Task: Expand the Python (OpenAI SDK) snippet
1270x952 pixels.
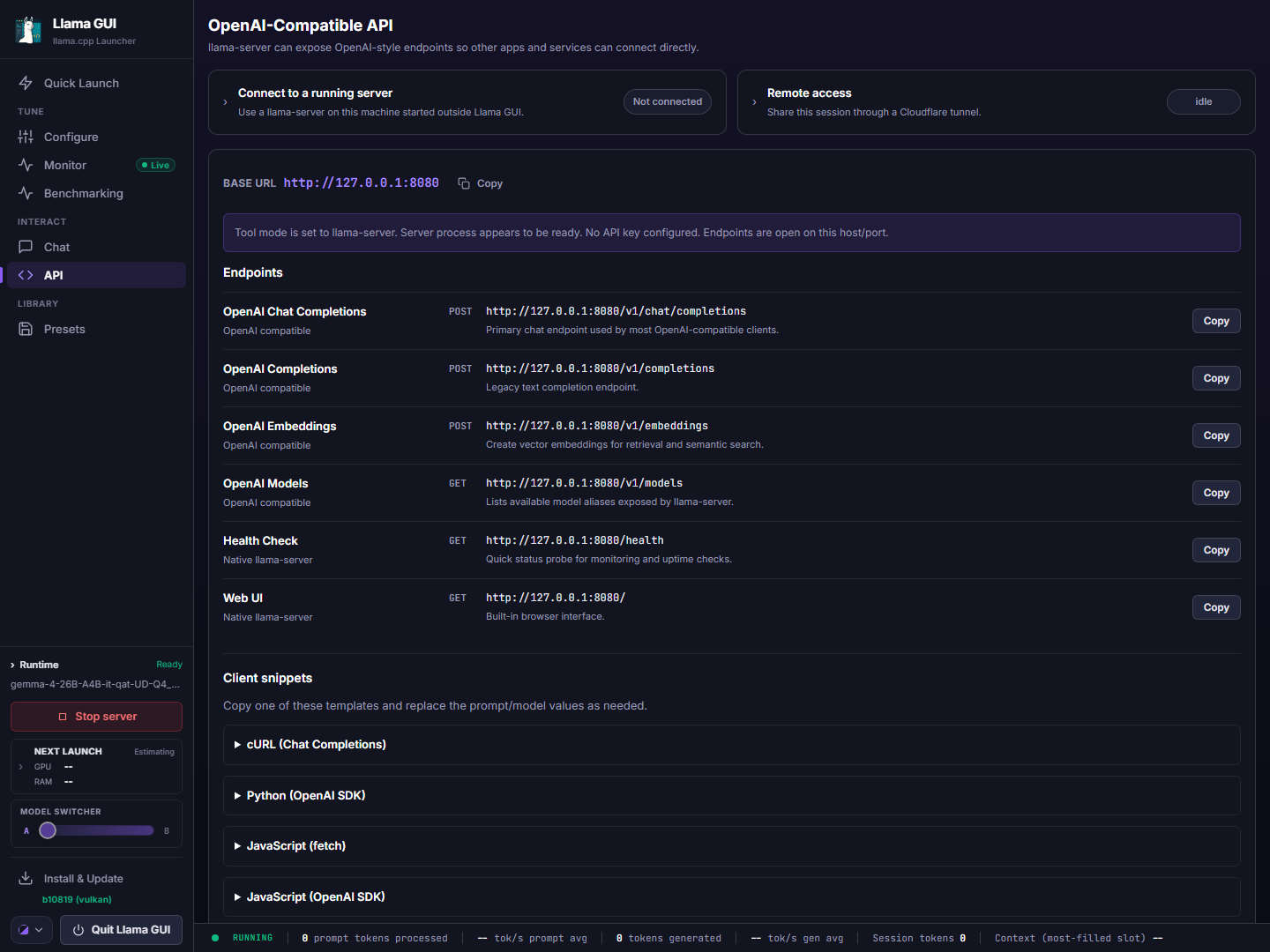Action: [x=731, y=796]
